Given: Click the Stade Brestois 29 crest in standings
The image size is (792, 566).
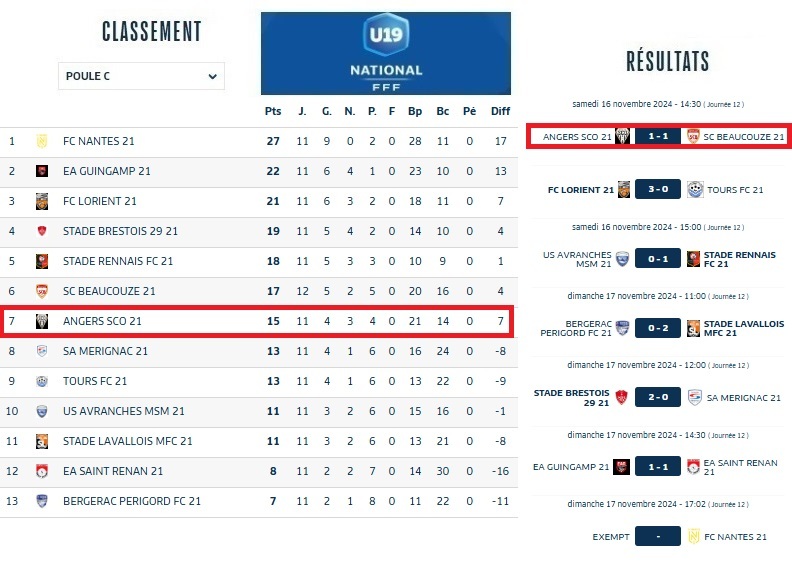Looking at the screenshot, I should 42,231.
